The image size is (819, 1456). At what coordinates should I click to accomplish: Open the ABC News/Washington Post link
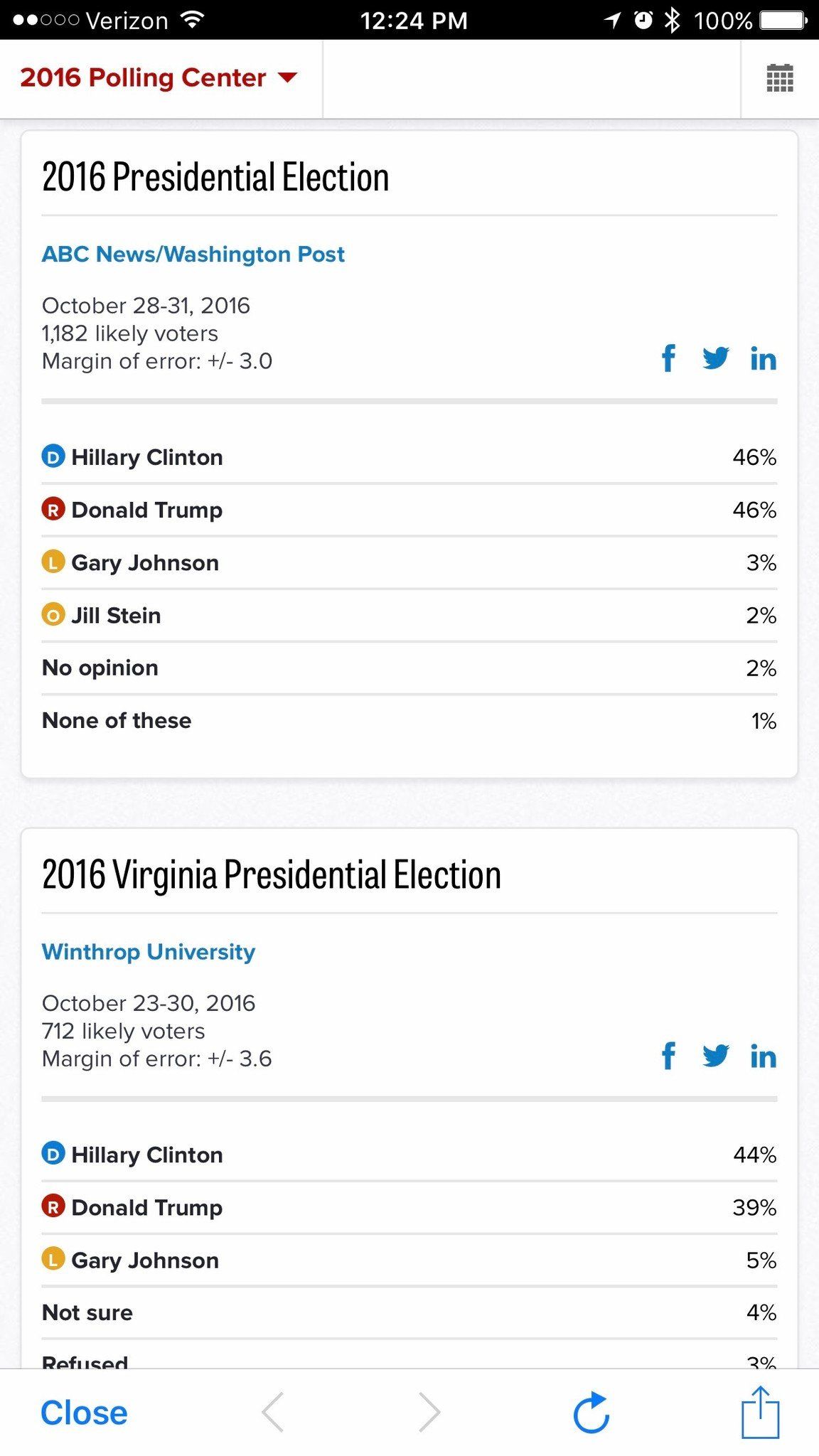coord(193,254)
